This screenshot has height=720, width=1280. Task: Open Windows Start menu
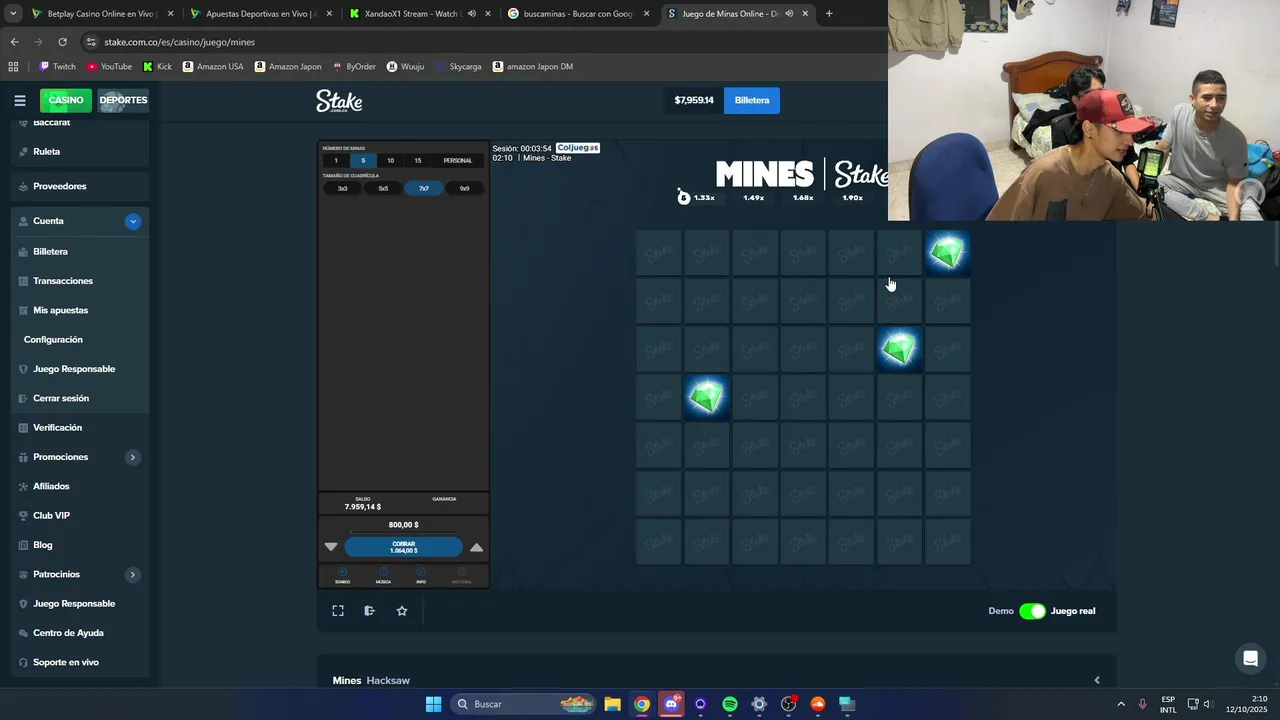click(x=433, y=704)
